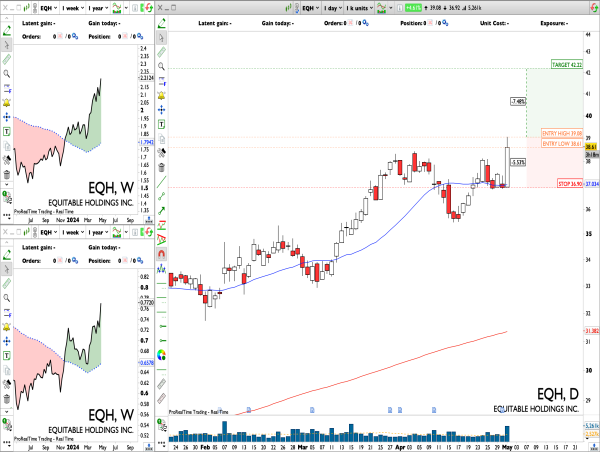Open the EQH symbol dropdown in lower weekly chart
600x452 pixels.
(49, 232)
